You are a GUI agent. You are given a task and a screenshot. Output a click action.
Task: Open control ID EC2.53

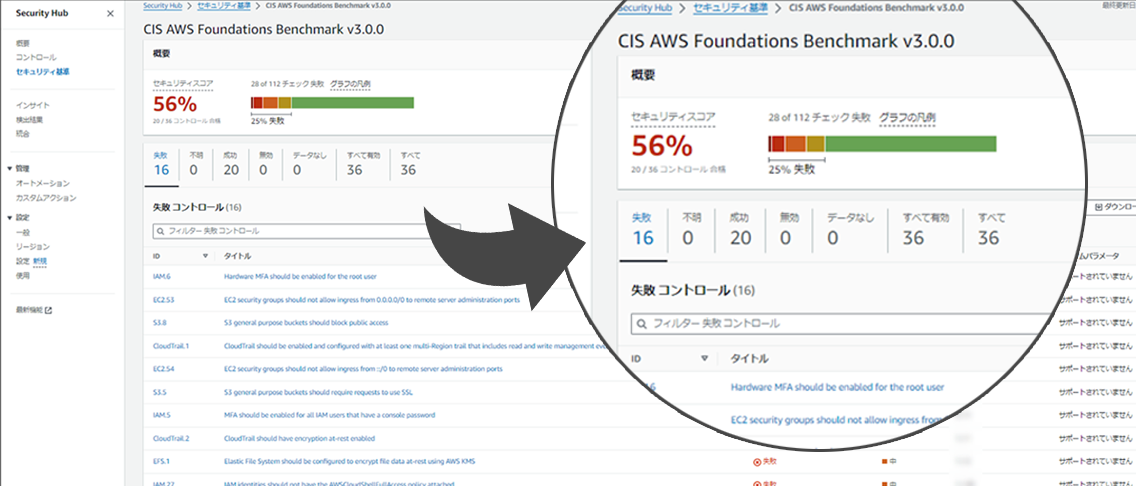(x=162, y=300)
